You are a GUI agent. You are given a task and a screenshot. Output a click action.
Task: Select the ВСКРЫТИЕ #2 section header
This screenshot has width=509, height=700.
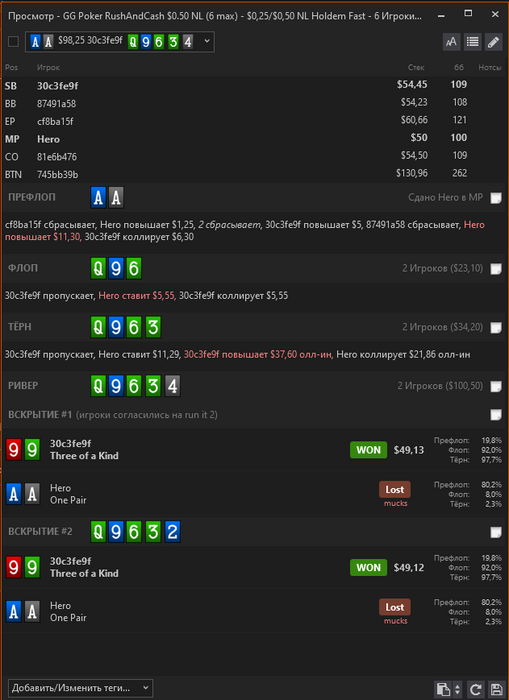pos(40,531)
